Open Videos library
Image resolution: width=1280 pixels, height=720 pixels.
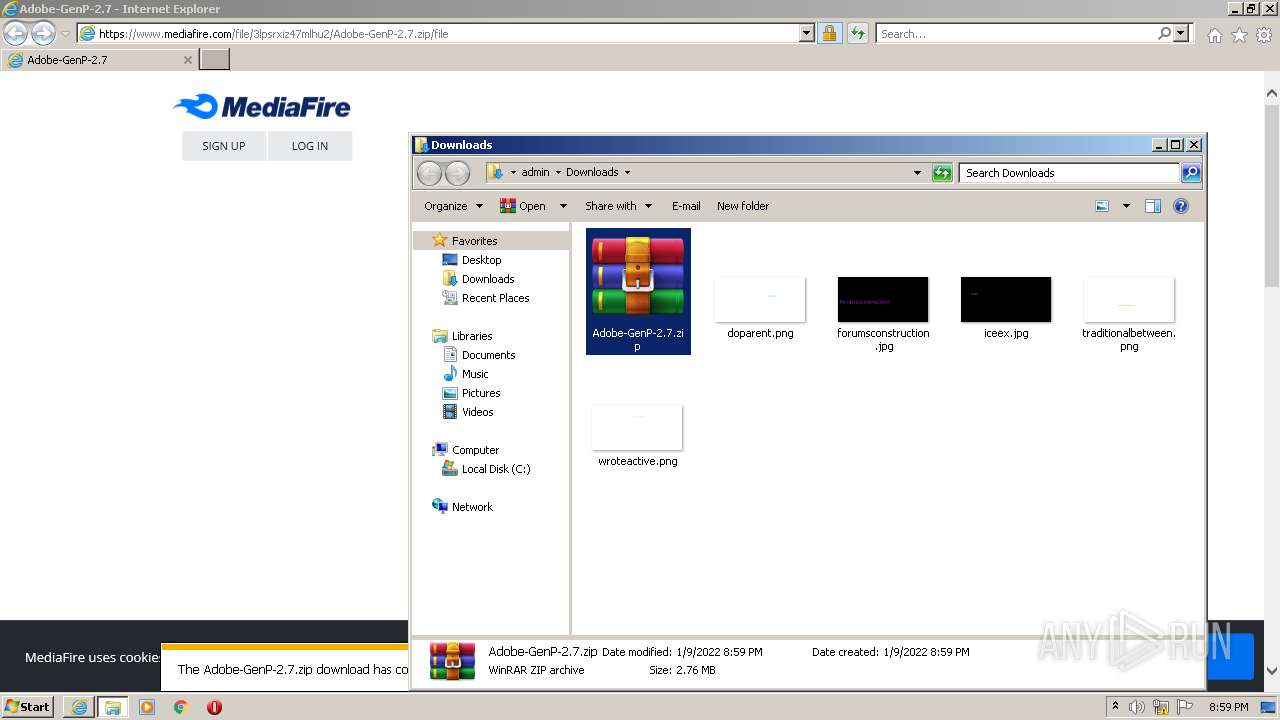(x=477, y=412)
